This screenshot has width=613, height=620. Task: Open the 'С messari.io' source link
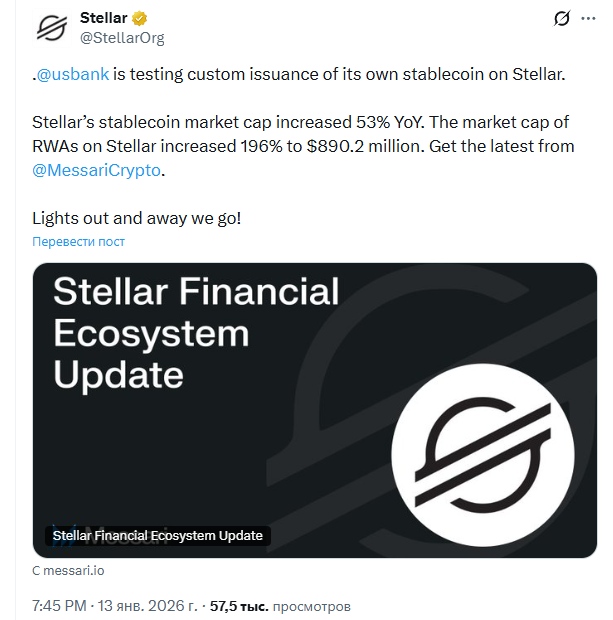pyautogui.click(x=68, y=571)
